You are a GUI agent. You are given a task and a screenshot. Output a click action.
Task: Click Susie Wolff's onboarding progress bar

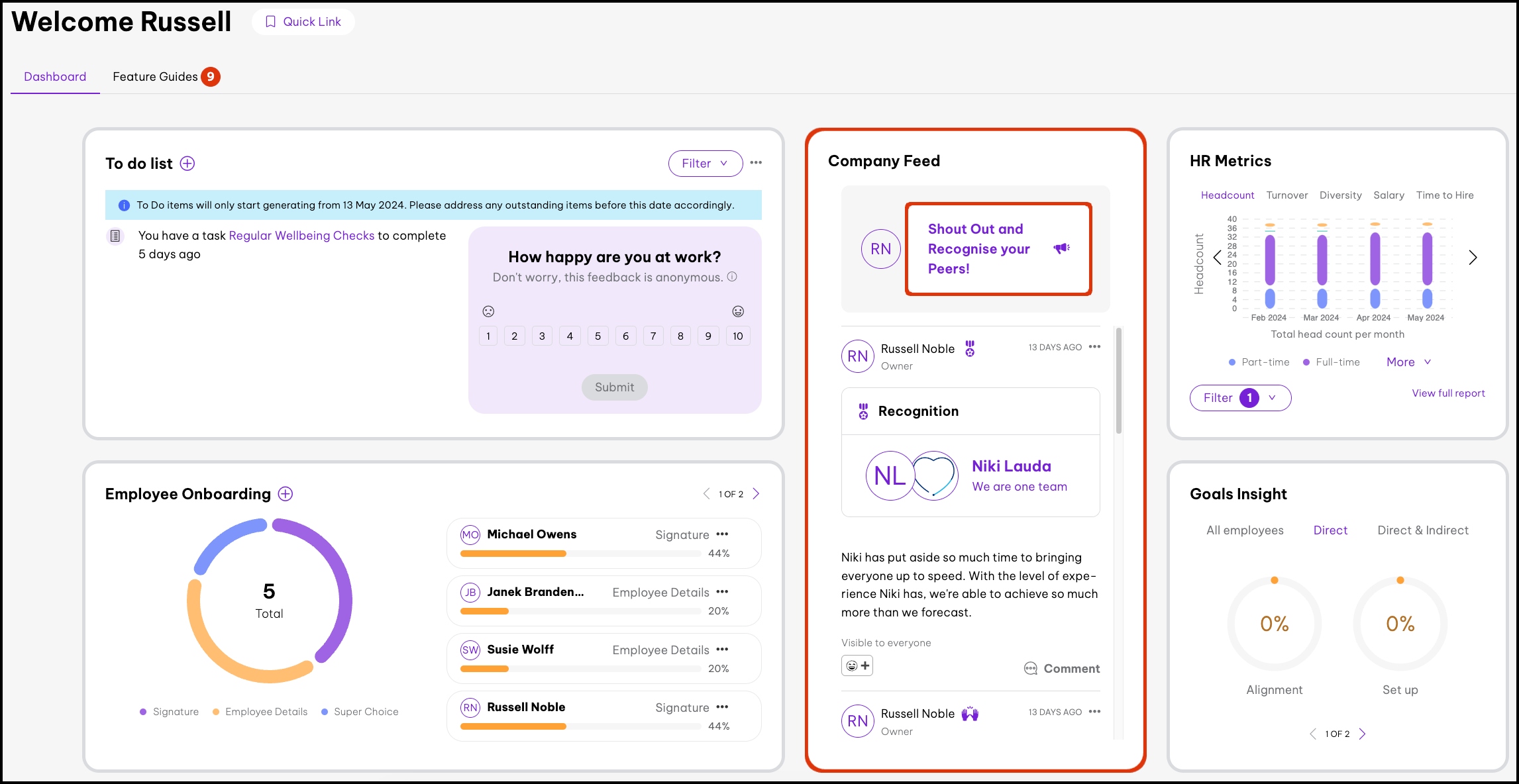point(580,669)
